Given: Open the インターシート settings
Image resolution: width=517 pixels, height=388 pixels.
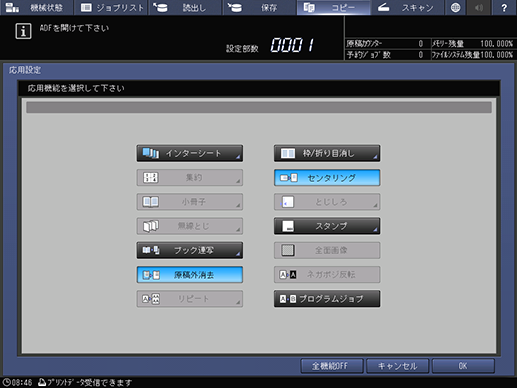Looking at the screenshot, I should [190, 153].
